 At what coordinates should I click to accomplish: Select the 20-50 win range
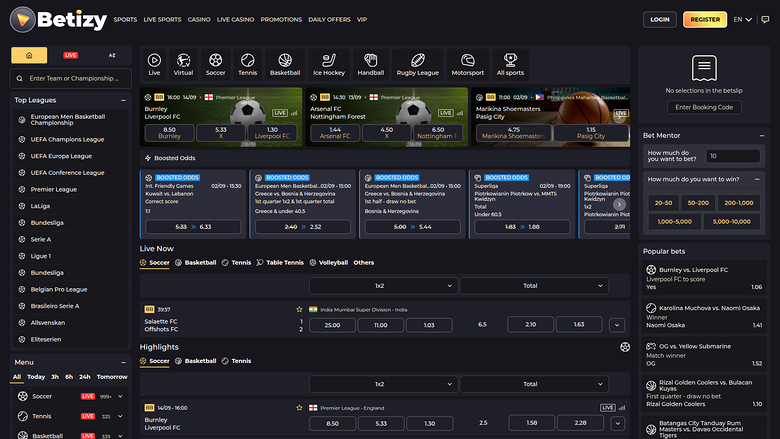[x=663, y=203]
